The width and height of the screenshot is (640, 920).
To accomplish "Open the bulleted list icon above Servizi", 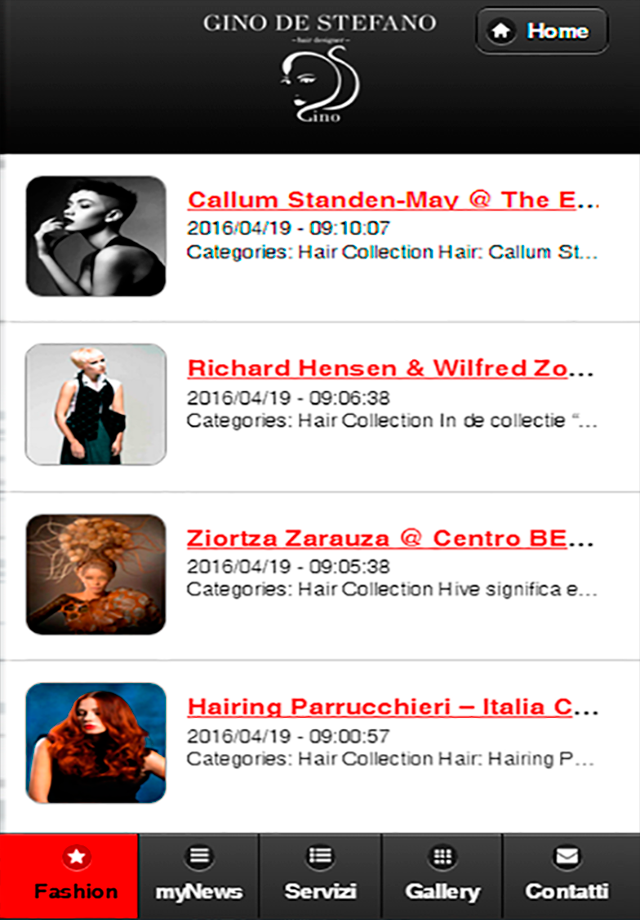I will click(320, 857).
